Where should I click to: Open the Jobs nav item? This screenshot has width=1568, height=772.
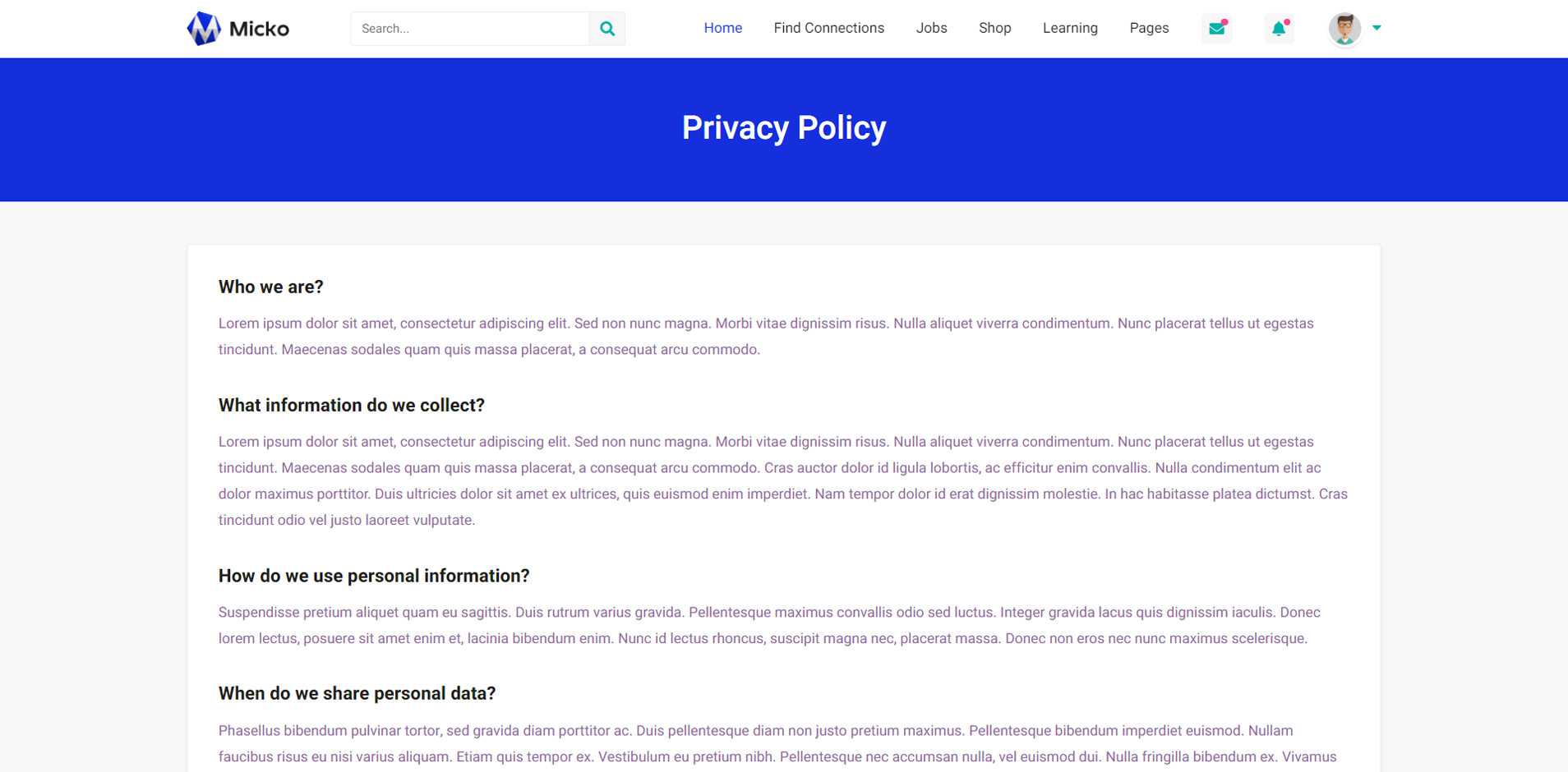coord(931,28)
